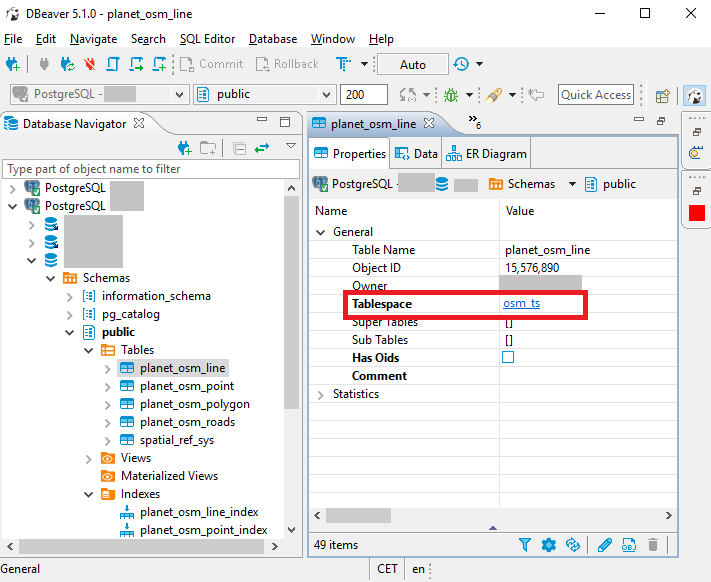Click the New Connection plug icon in main toolbar

click(13, 64)
